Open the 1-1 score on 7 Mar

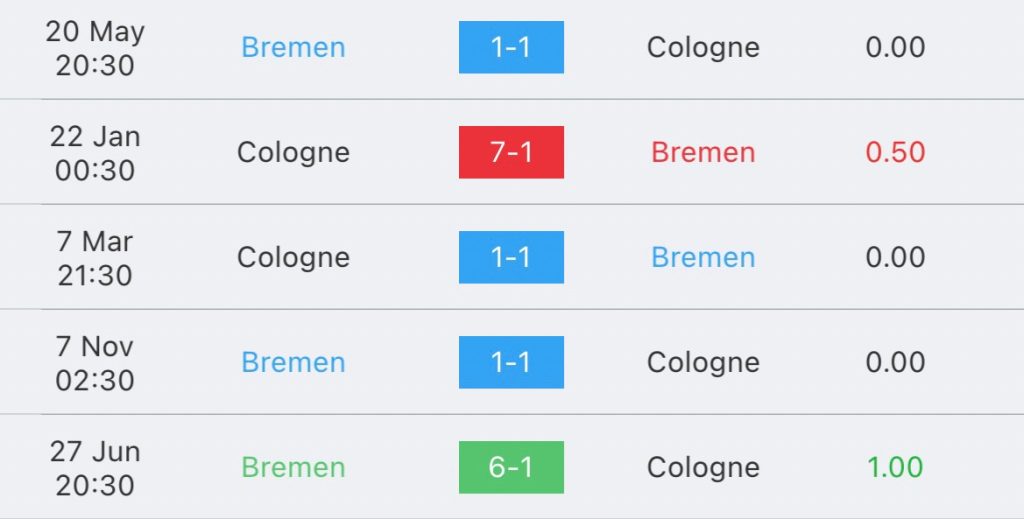coord(511,257)
